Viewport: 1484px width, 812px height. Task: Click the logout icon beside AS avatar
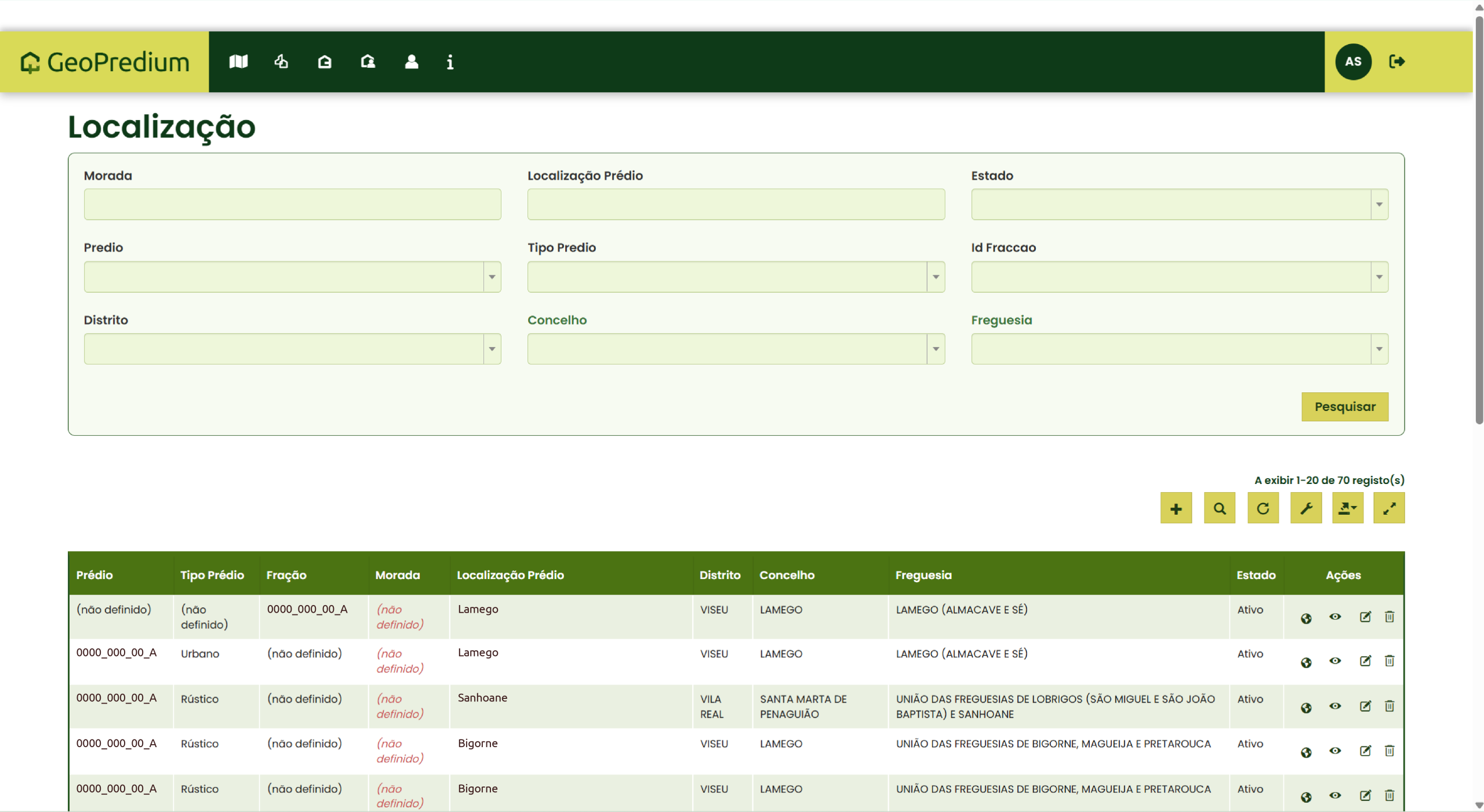tap(1396, 61)
